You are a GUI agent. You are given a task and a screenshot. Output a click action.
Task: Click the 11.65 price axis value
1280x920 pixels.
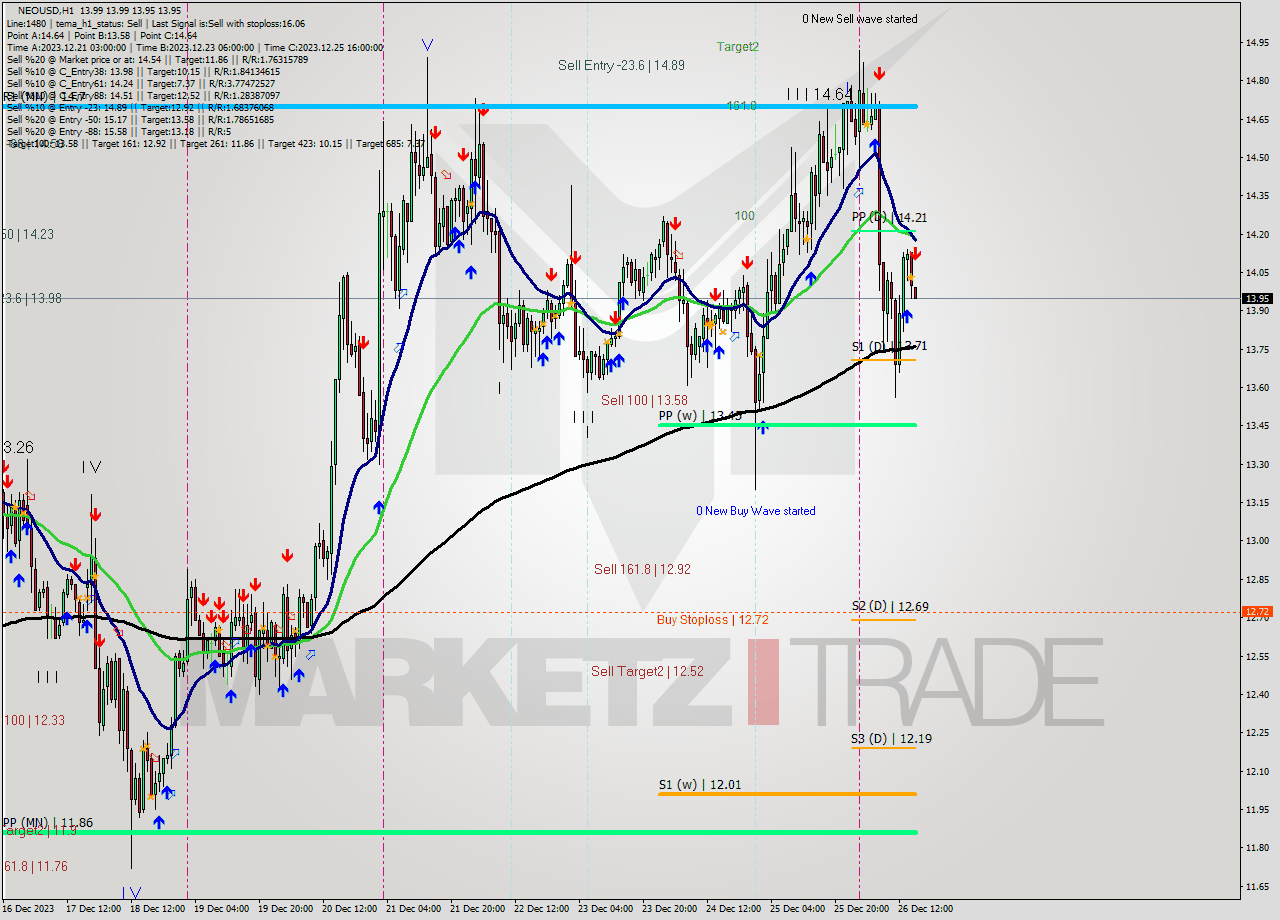[1257, 886]
